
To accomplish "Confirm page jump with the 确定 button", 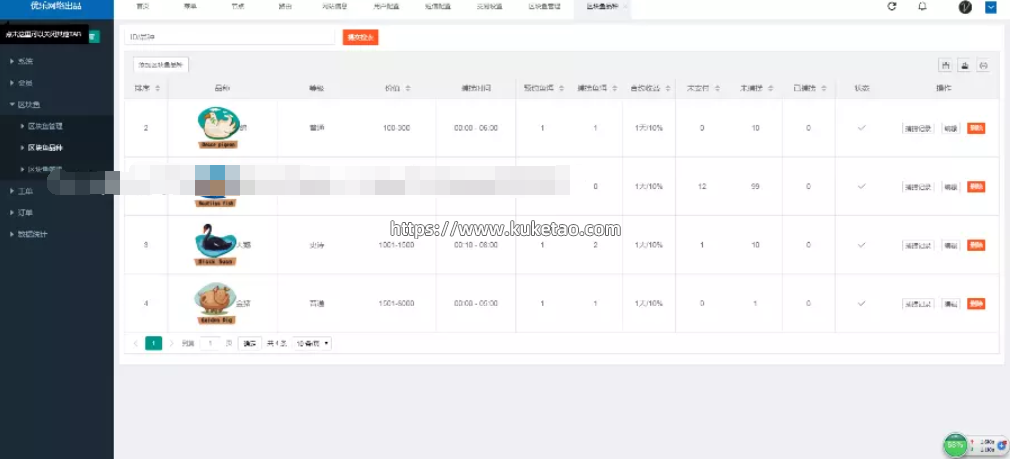I will click(250, 344).
